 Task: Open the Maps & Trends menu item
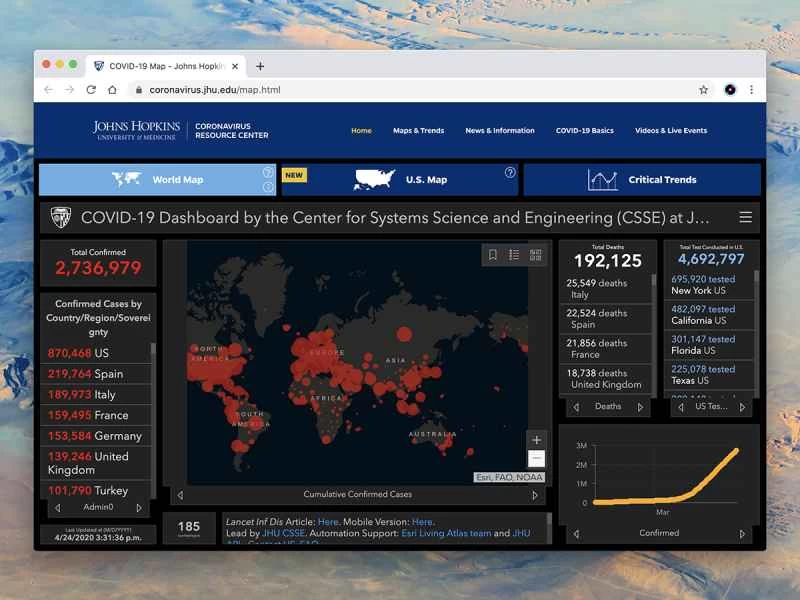pos(418,131)
